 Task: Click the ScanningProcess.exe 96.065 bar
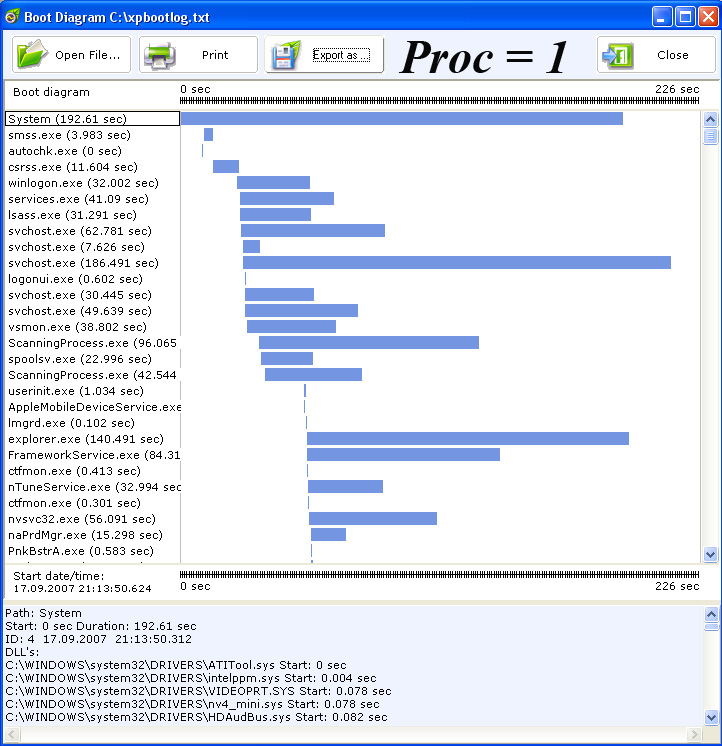coord(369,343)
